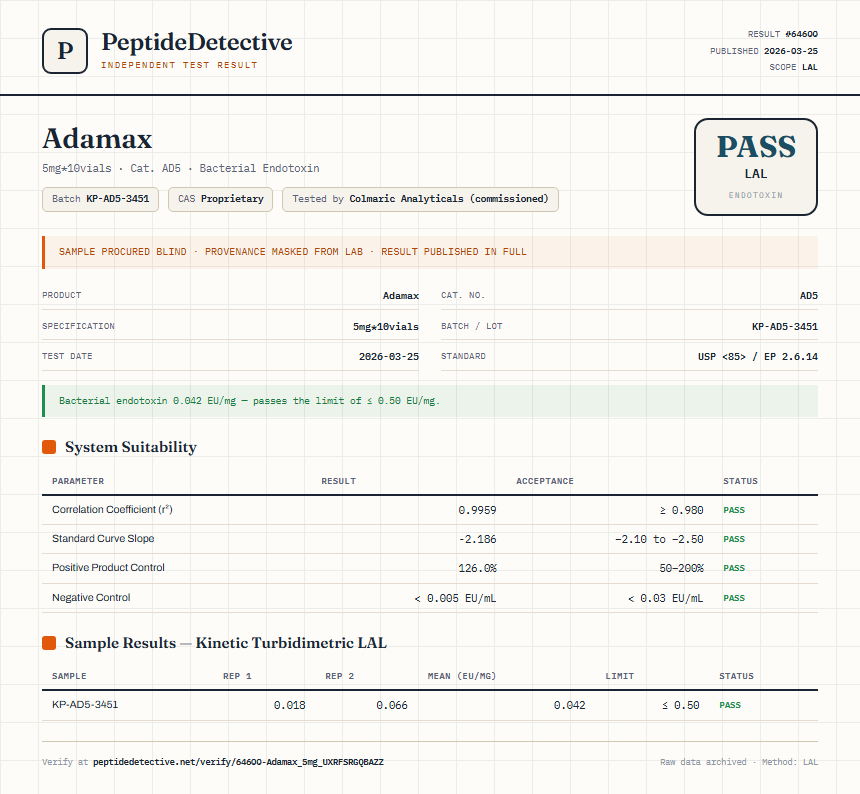Click the mean value 0.042

click(569, 706)
